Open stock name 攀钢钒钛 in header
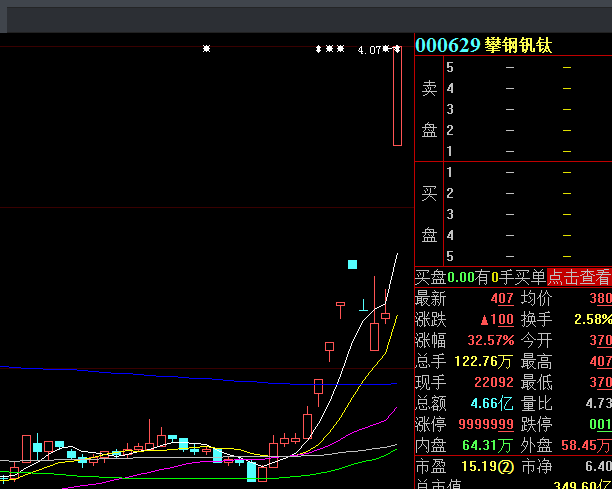The width and height of the screenshot is (612, 489). [518, 45]
